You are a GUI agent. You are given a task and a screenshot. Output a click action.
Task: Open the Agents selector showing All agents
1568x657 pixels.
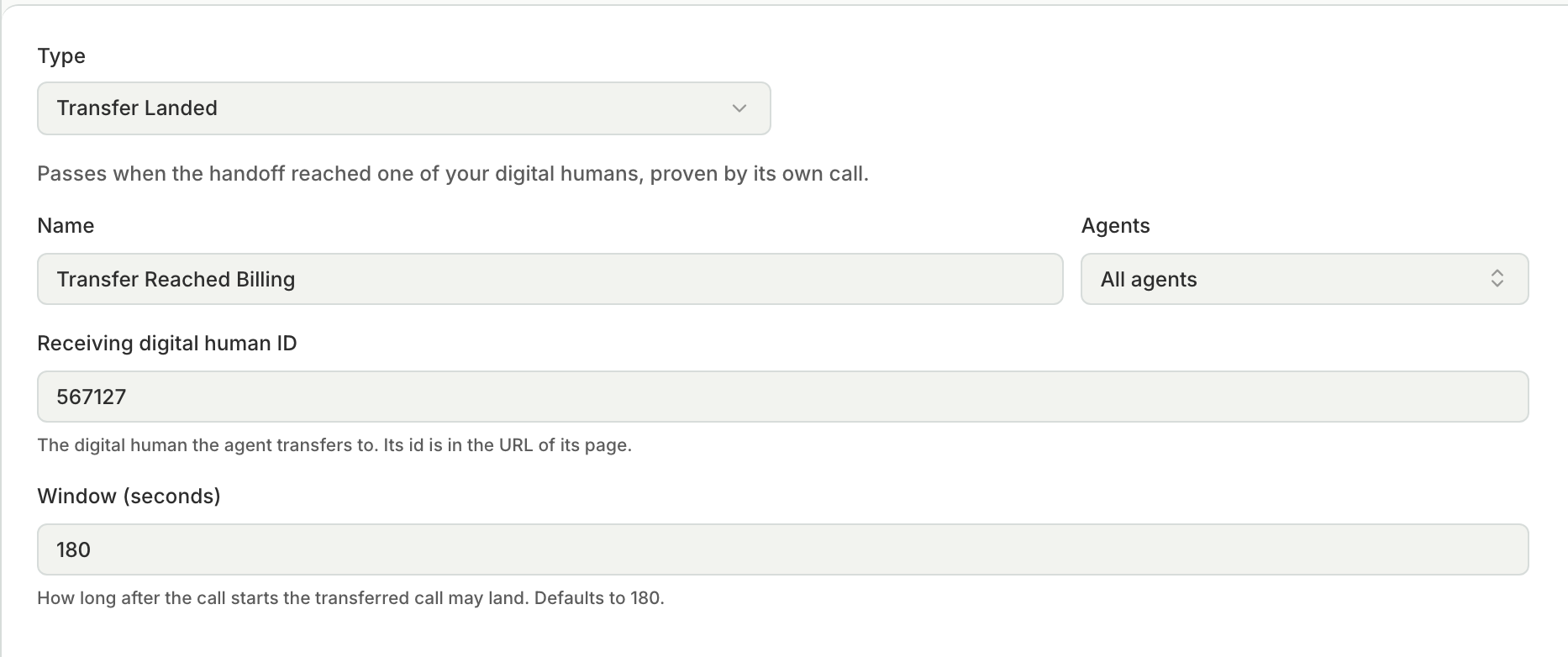pyautogui.click(x=1304, y=279)
